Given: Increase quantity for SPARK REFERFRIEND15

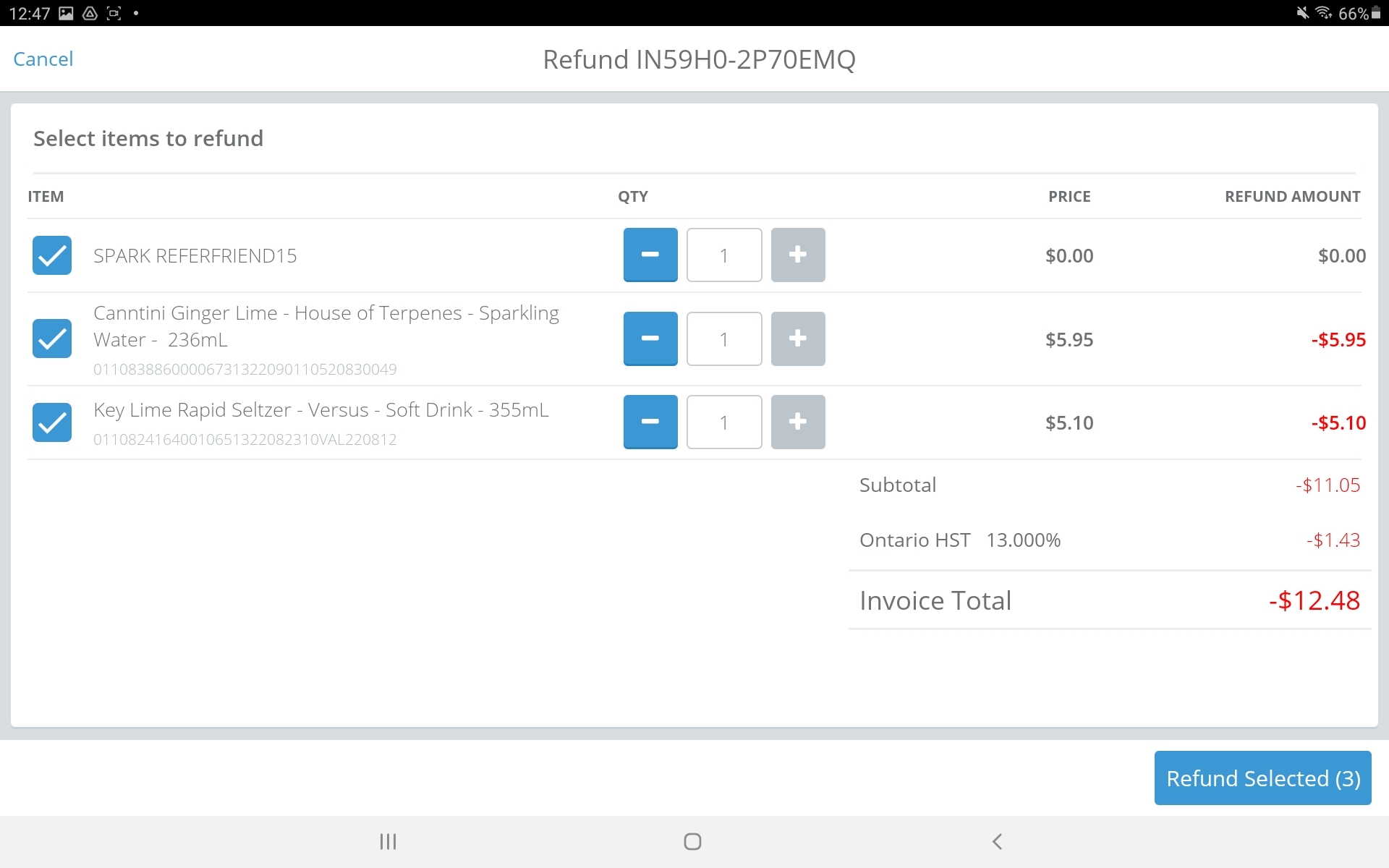Looking at the screenshot, I should pyautogui.click(x=797, y=255).
